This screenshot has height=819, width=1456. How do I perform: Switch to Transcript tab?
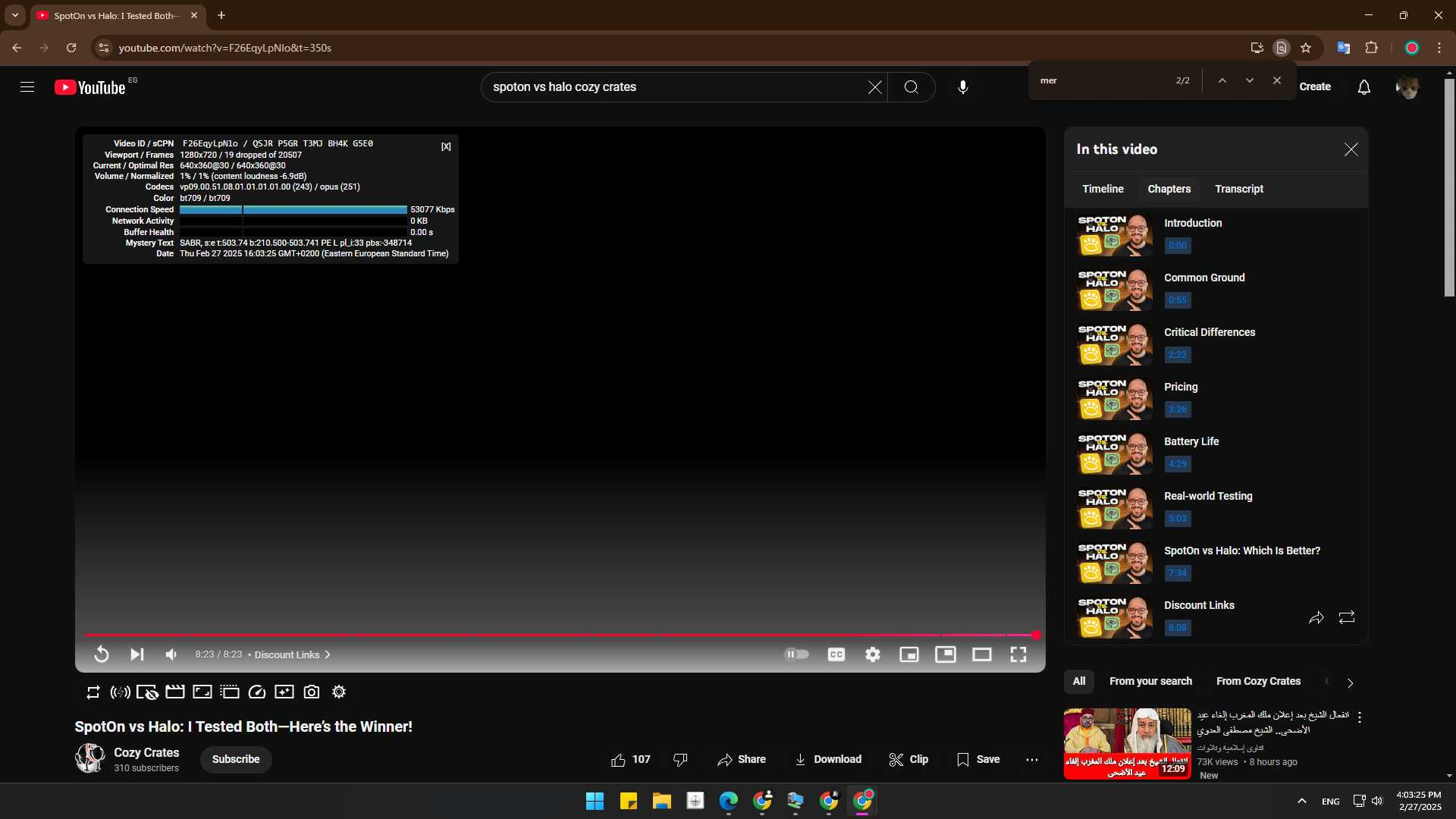coord(1238,189)
